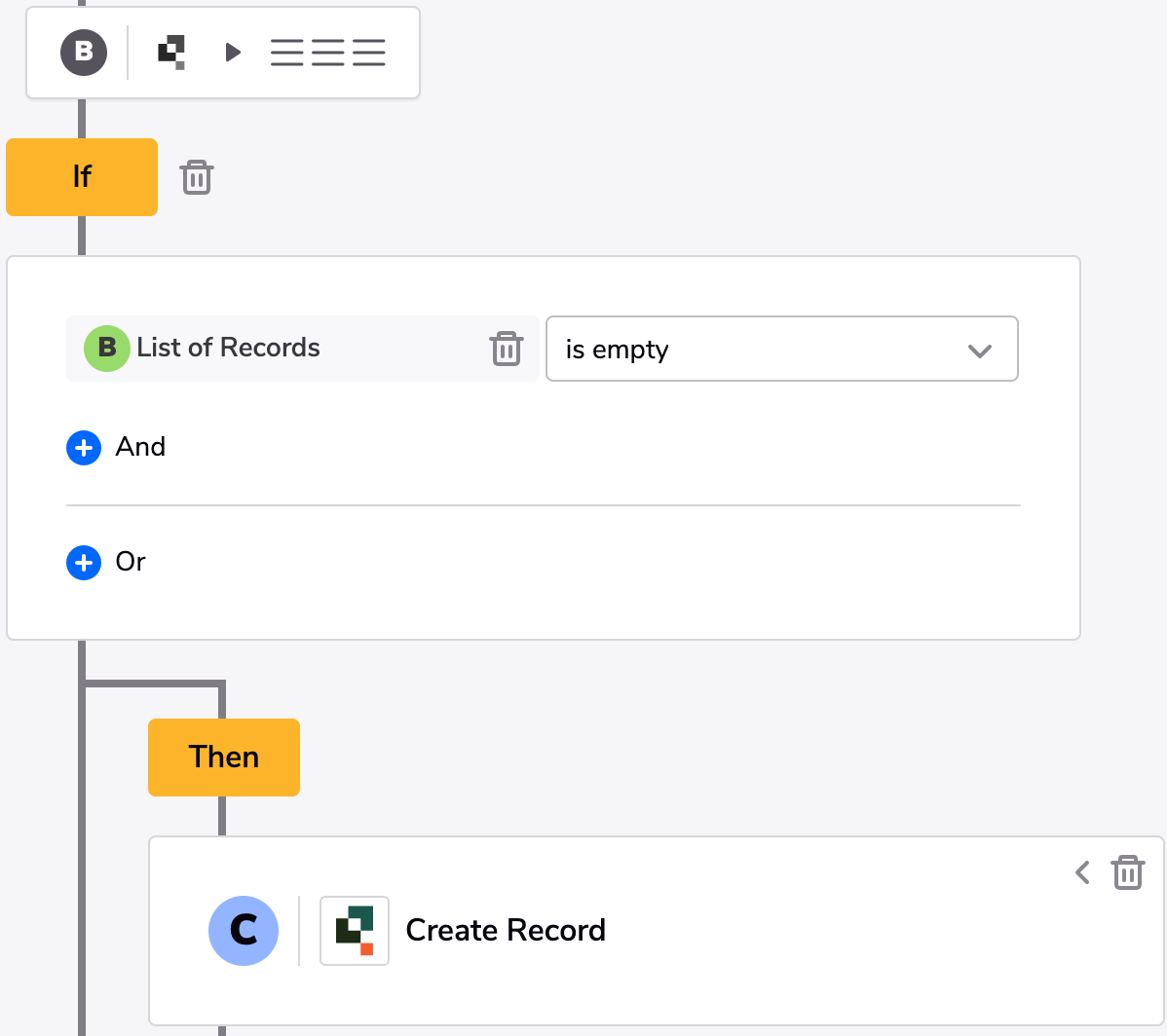Click the chevron arrow on the condition operator
This screenshot has height=1036, width=1167.
pyautogui.click(x=981, y=349)
